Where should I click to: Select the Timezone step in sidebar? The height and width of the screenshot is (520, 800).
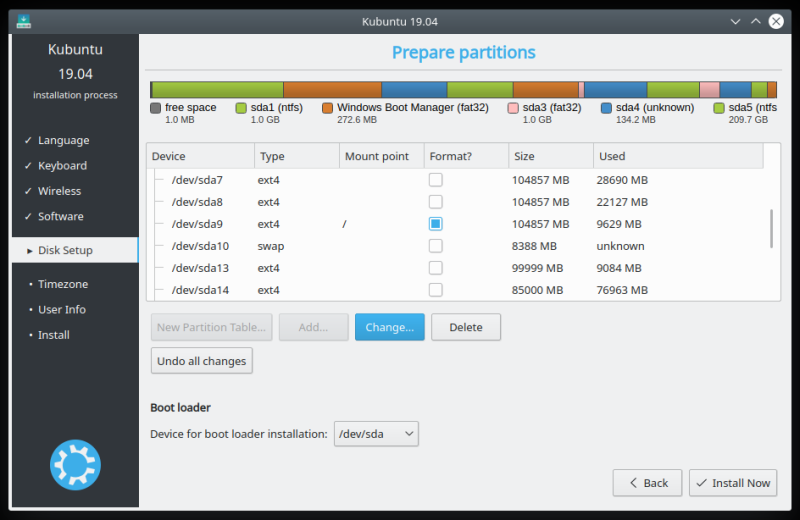click(63, 284)
